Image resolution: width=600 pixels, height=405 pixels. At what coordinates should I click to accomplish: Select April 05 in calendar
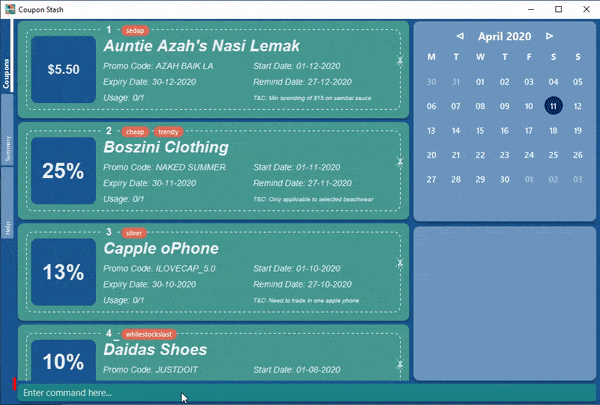(578, 82)
